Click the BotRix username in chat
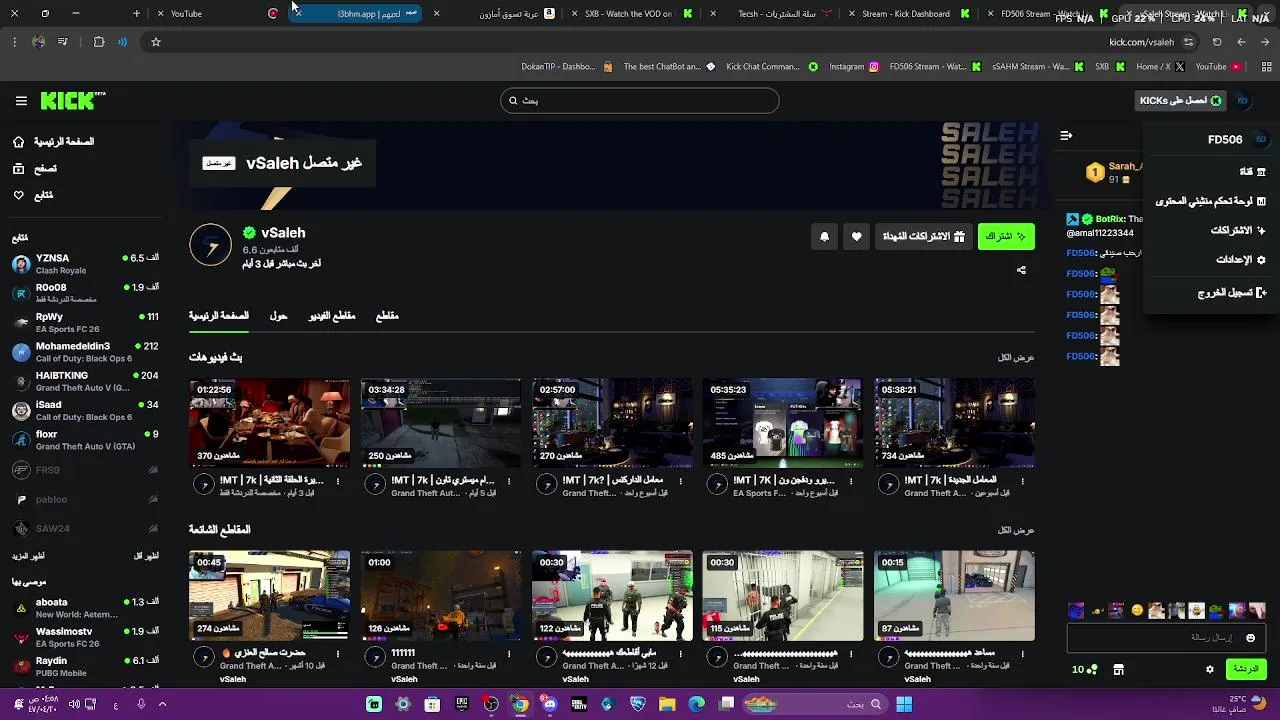 pyautogui.click(x=1110, y=218)
